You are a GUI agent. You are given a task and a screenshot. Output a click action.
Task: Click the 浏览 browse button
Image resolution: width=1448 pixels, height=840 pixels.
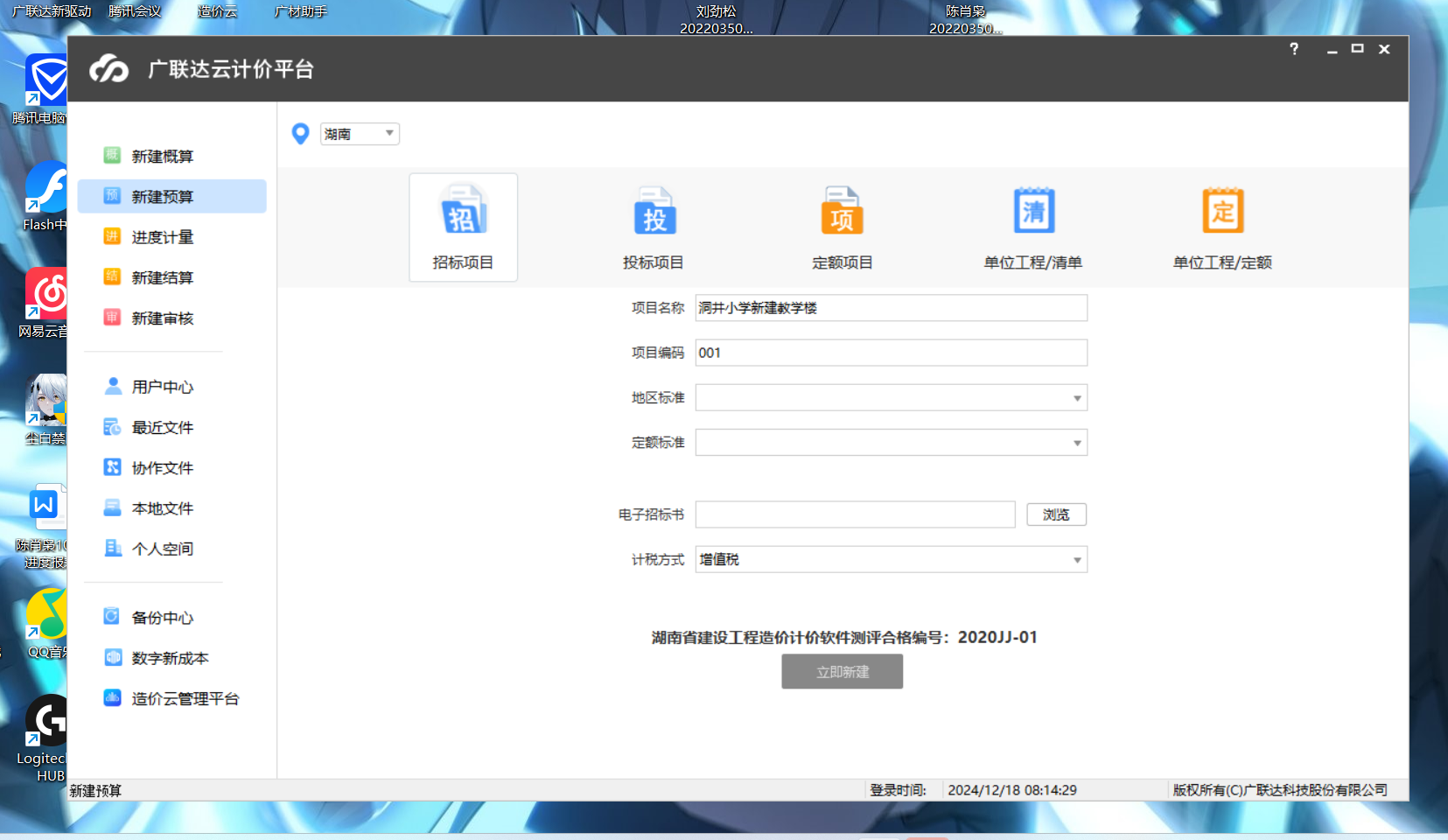(1056, 514)
